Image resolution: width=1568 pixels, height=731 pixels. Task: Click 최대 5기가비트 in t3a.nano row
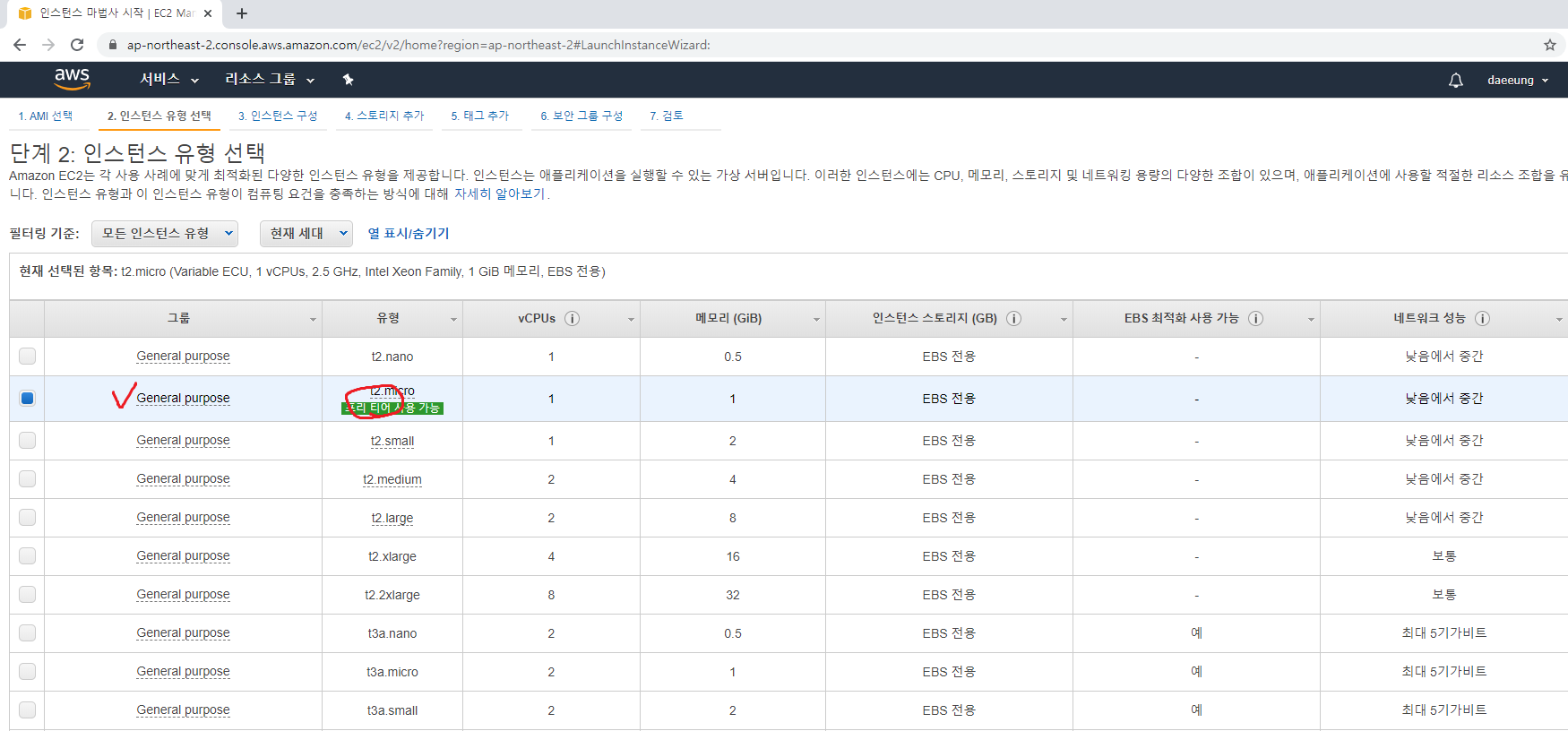(x=1444, y=632)
